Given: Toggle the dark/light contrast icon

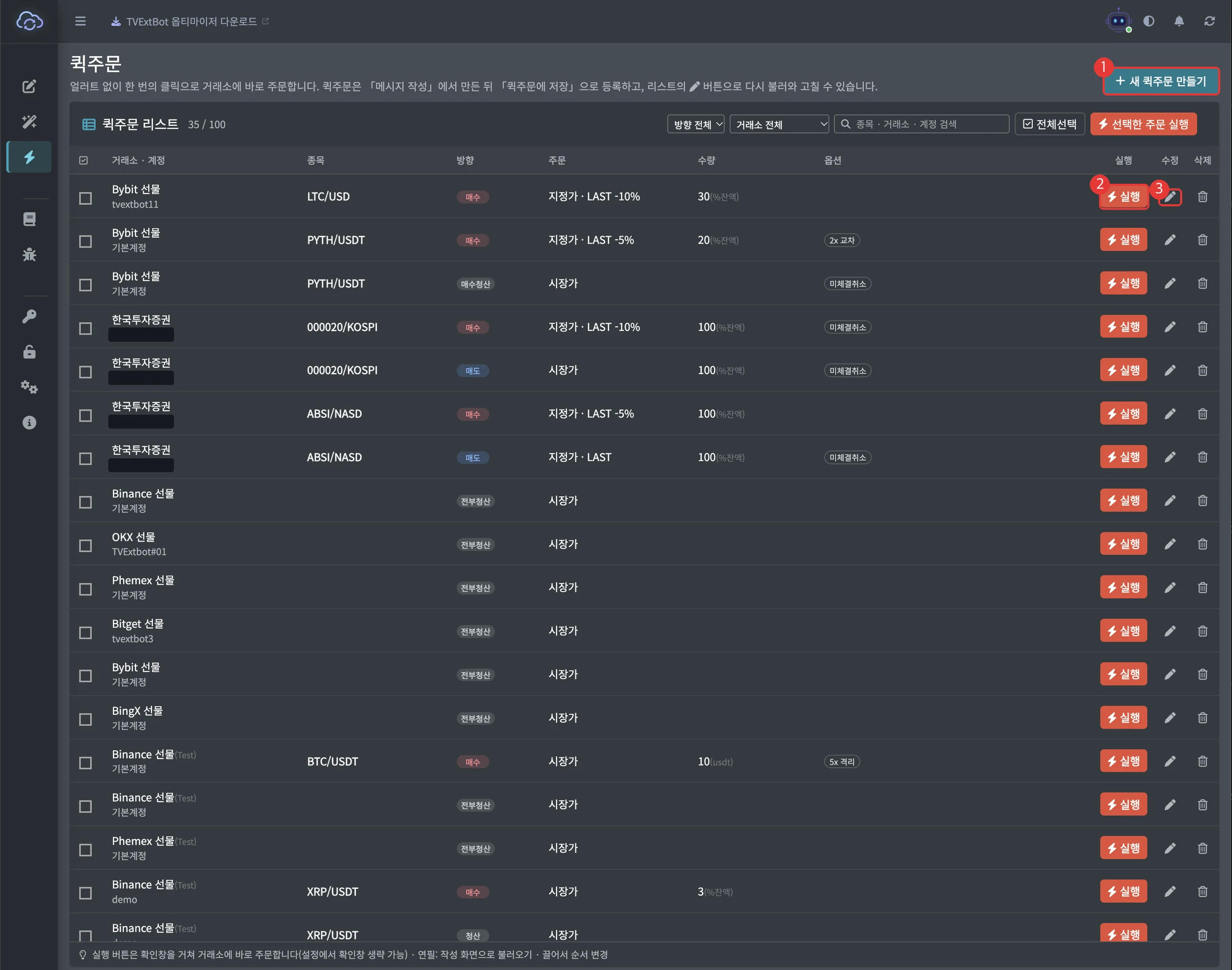Looking at the screenshot, I should (x=1148, y=21).
